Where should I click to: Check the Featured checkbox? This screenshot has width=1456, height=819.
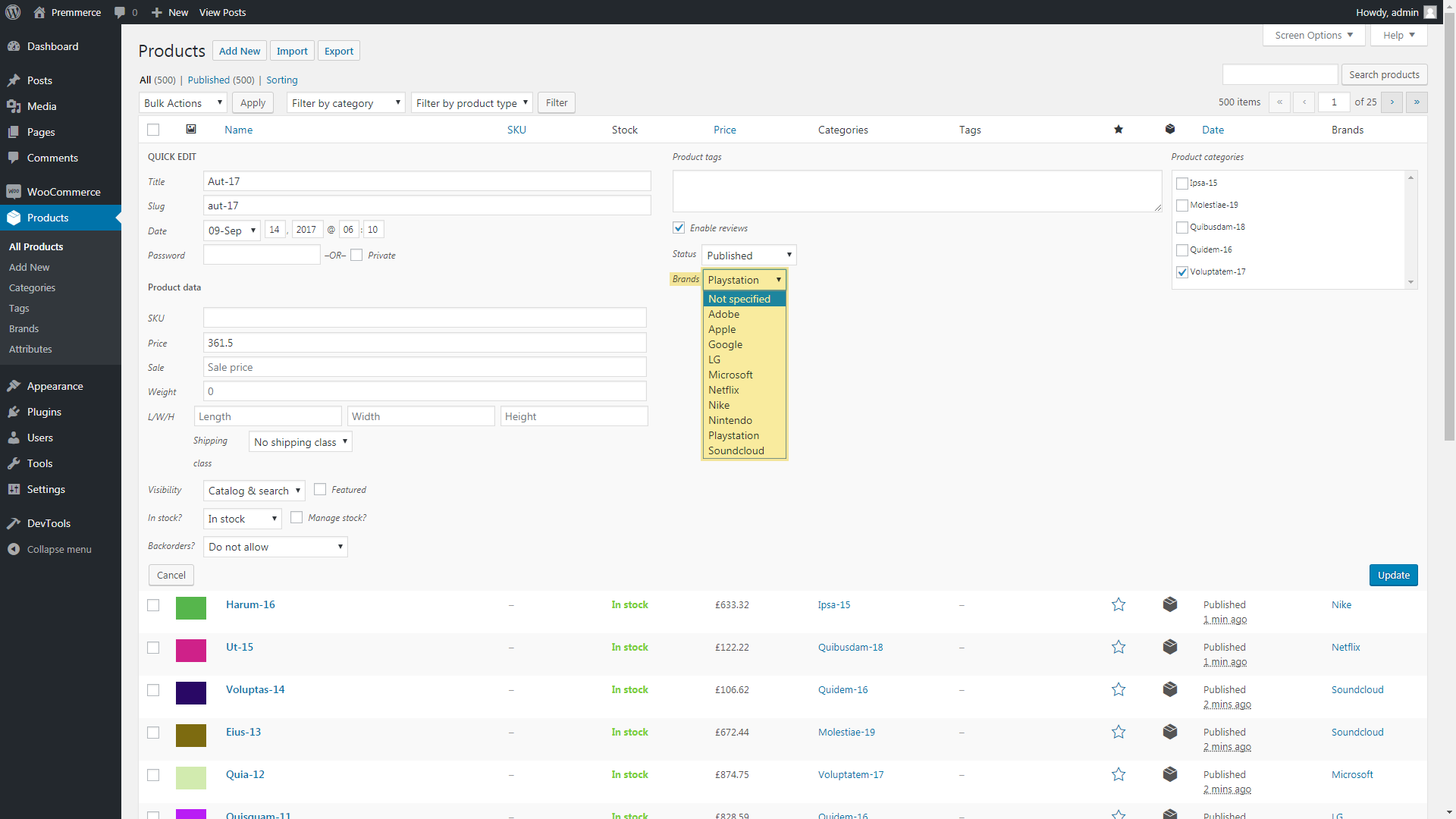tap(320, 489)
